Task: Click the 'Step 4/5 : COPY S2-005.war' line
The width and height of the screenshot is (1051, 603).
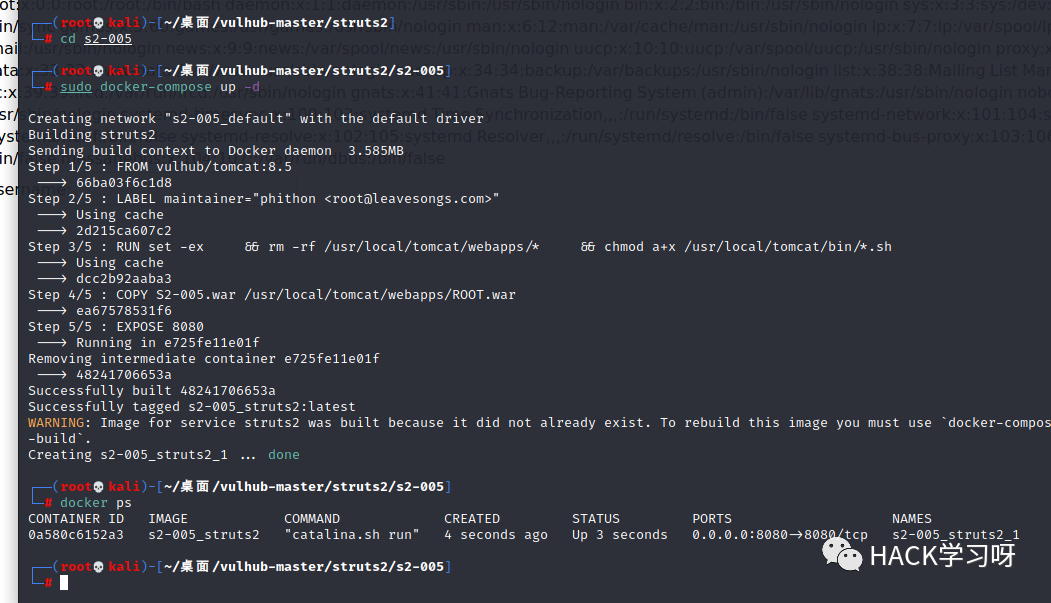Action: pyautogui.click(x=271, y=295)
